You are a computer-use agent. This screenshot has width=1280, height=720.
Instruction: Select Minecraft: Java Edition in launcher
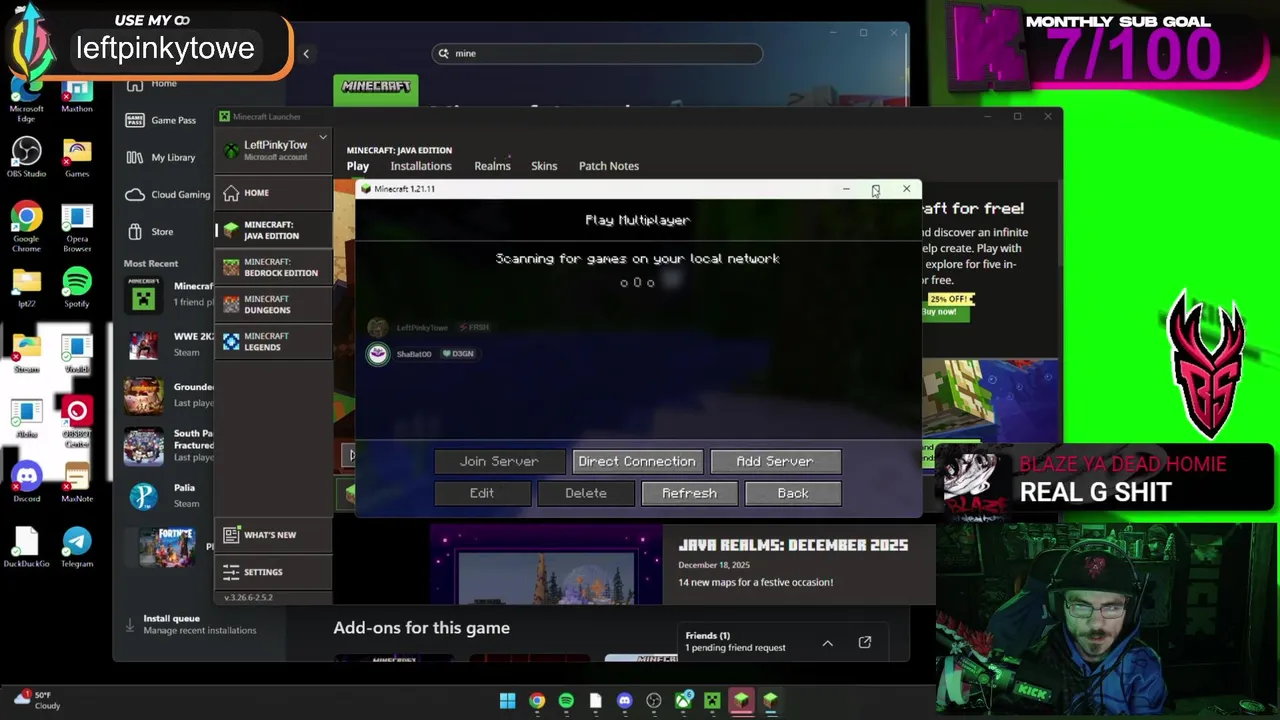pyautogui.click(x=274, y=230)
